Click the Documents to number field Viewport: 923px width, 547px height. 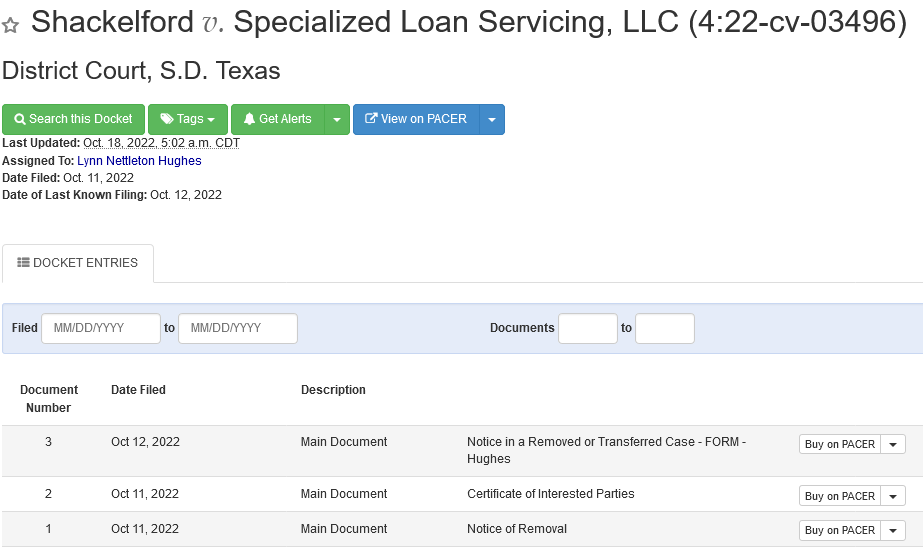[665, 328]
